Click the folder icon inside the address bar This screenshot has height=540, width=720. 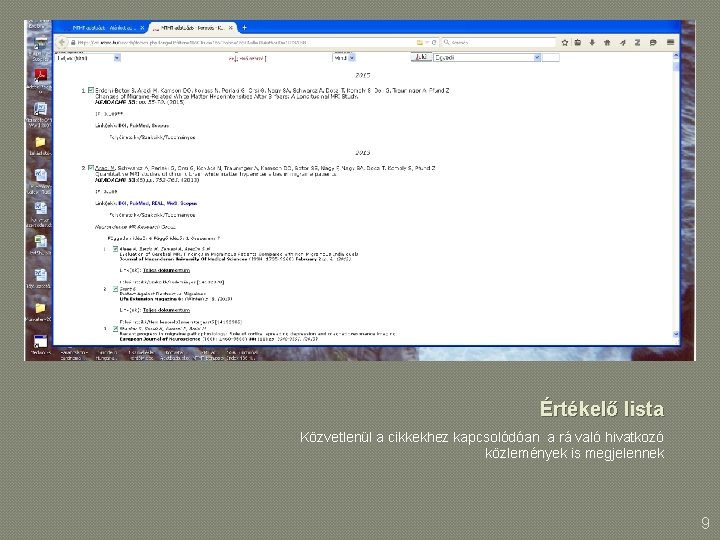tap(419, 42)
